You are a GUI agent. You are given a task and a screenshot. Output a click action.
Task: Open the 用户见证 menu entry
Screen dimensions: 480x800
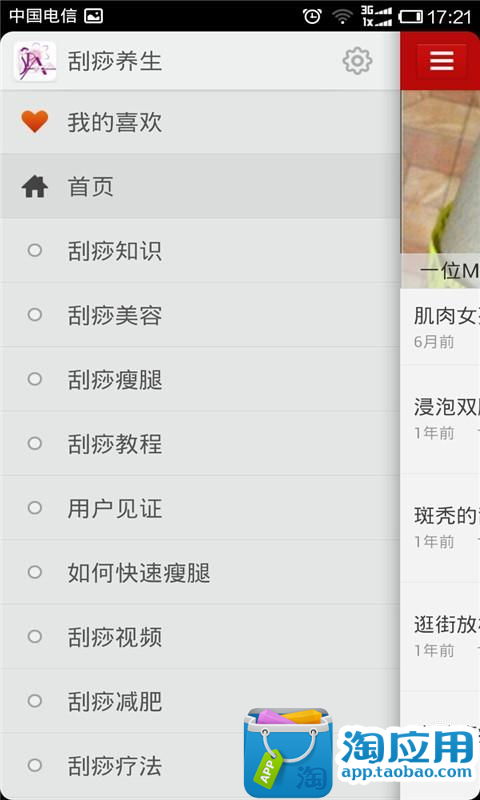[x=200, y=508]
